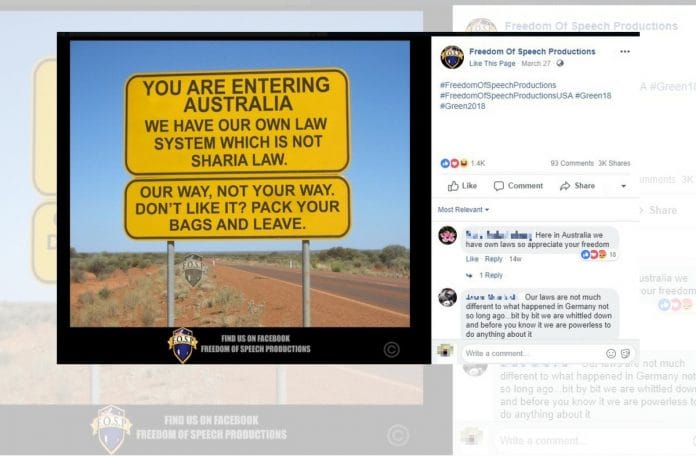Click the Australia road sign photo

(x=240, y=184)
